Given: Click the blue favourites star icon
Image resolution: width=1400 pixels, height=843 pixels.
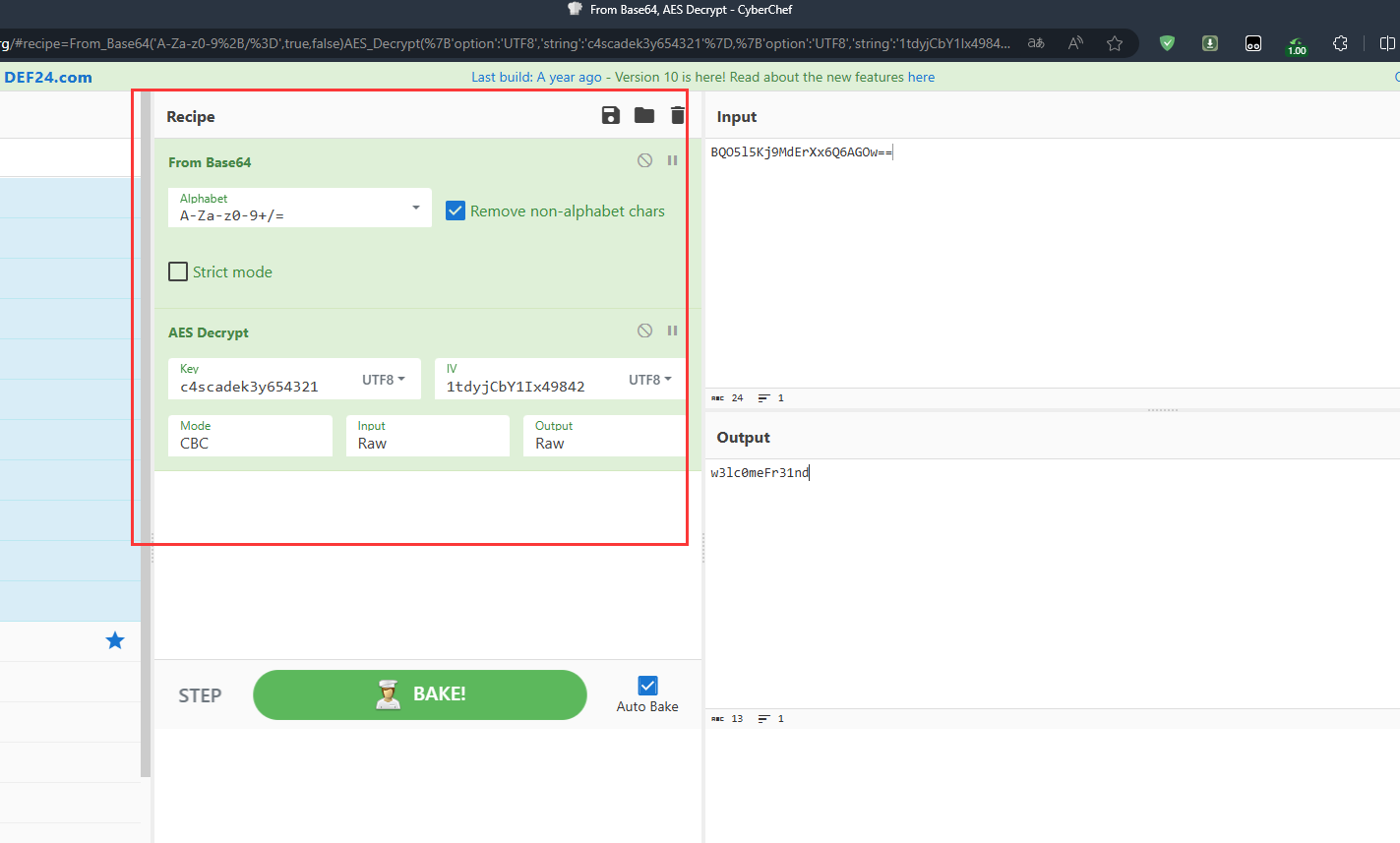Looking at the screenshot, I should [115, 641].
